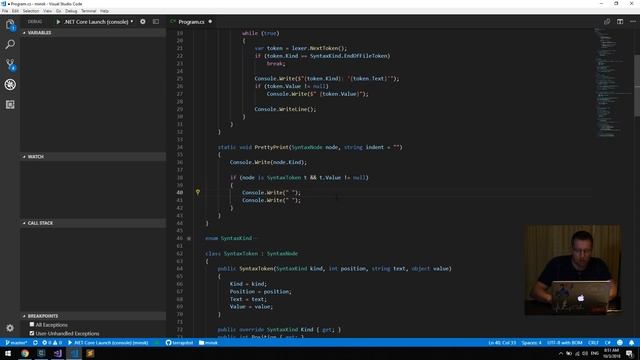Change indentation via Spaces: 4
The height and width of the screenshot is (360, 640).
click(x=531, y=342)
